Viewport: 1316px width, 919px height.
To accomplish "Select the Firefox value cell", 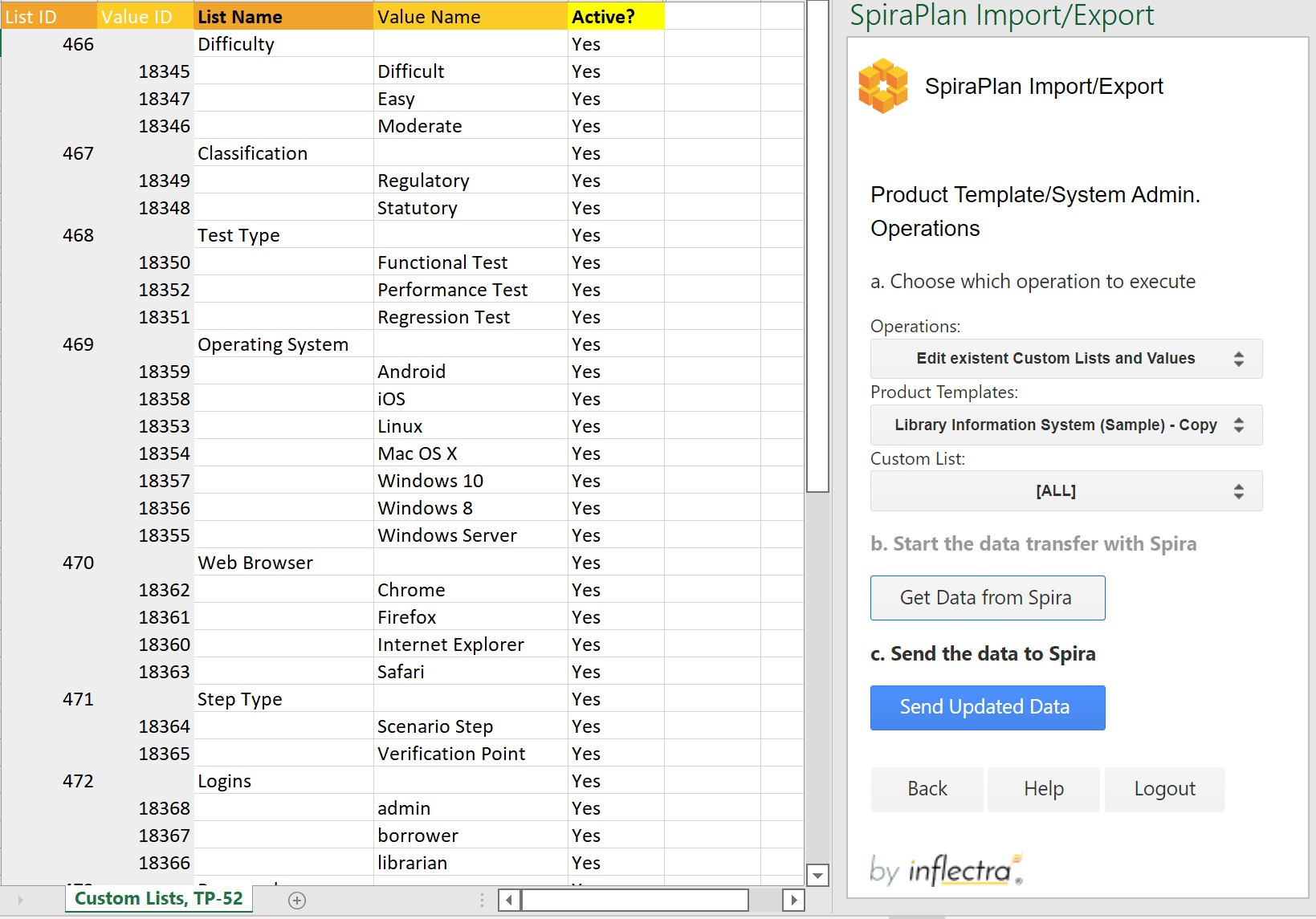I will [x=471, y=617].
